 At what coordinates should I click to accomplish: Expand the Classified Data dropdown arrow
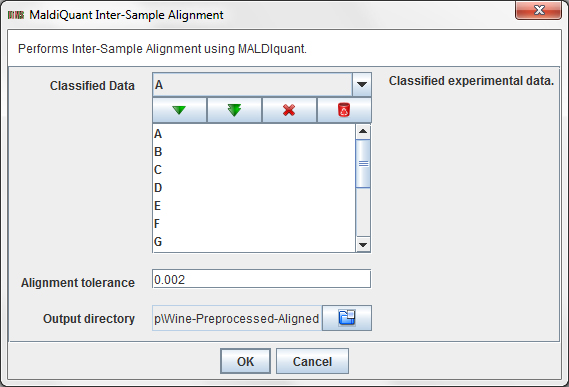click(361, 85)
